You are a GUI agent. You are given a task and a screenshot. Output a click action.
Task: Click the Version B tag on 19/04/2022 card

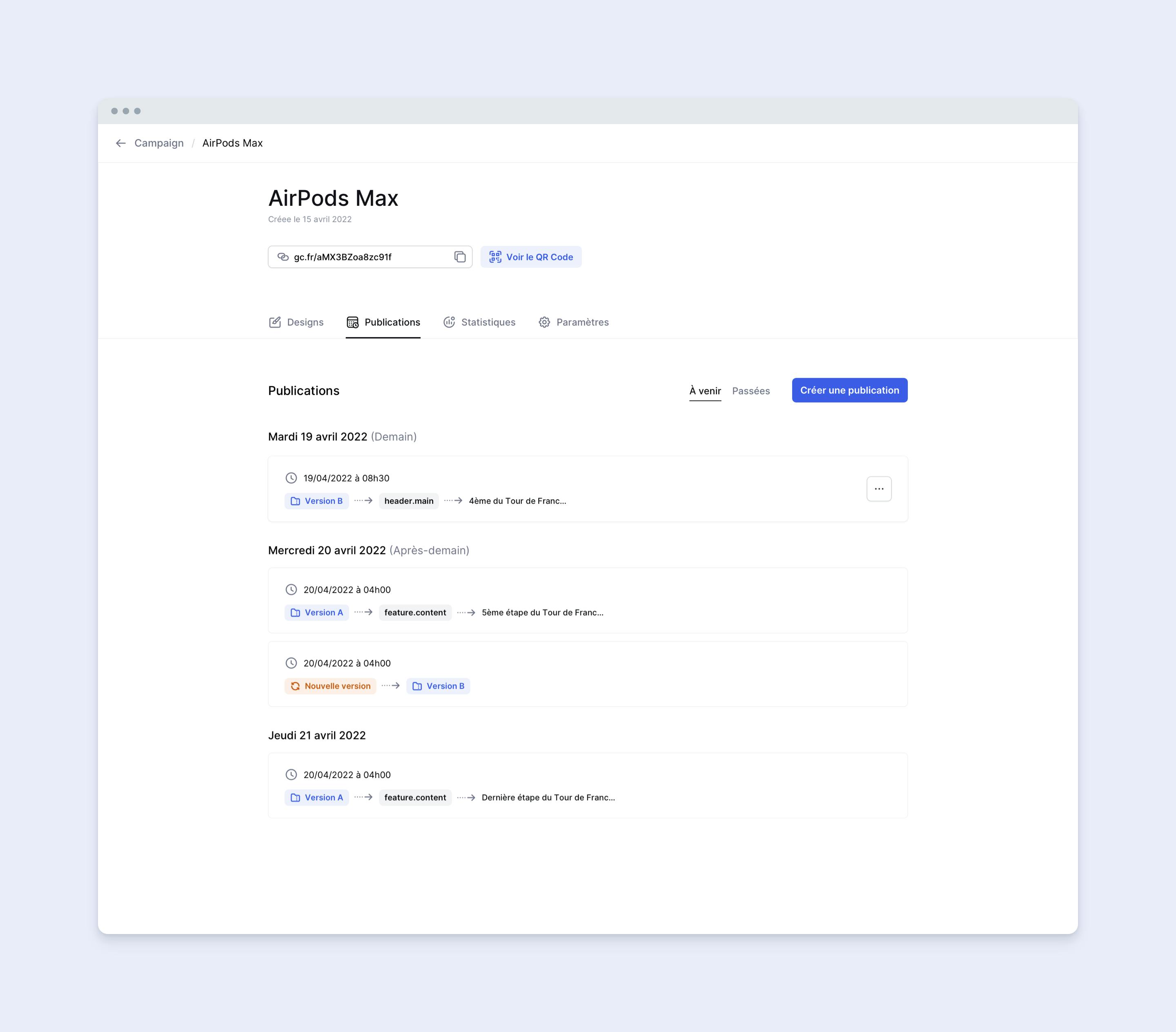point(316,501)
